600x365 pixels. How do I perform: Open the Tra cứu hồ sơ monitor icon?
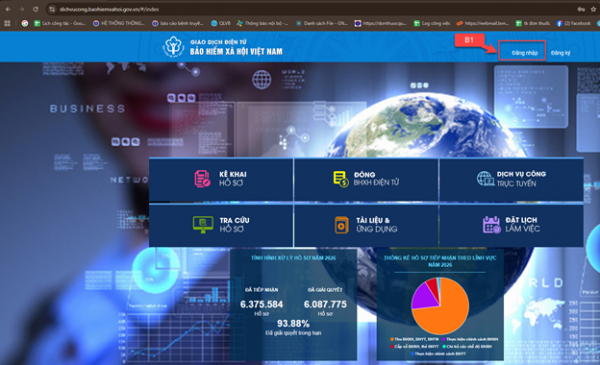pyautogui.click(x=203, y=225)
